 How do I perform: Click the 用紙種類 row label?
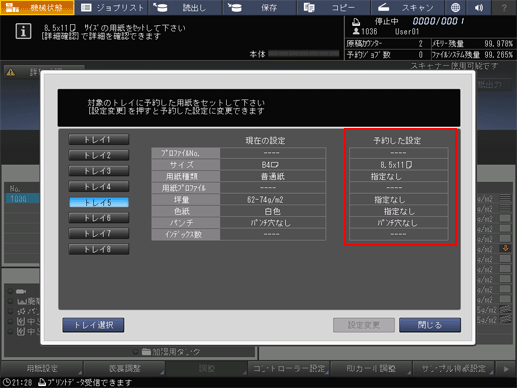point(186,176)
